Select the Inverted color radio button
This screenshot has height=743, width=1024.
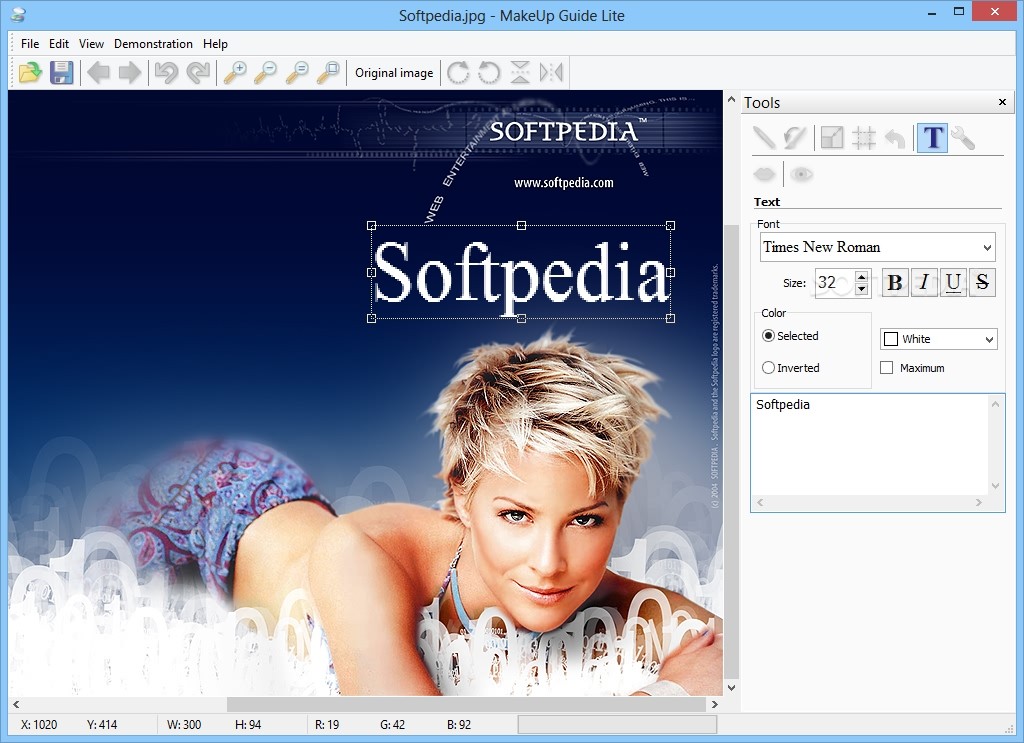[x=768, y=368]
